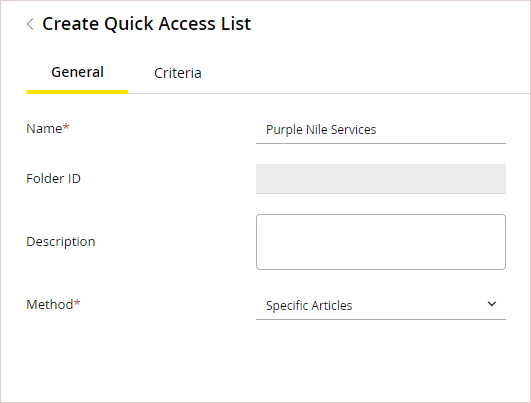Go back using the left chevron icon
The image size is (531, 403).
(x=30, y=24)
